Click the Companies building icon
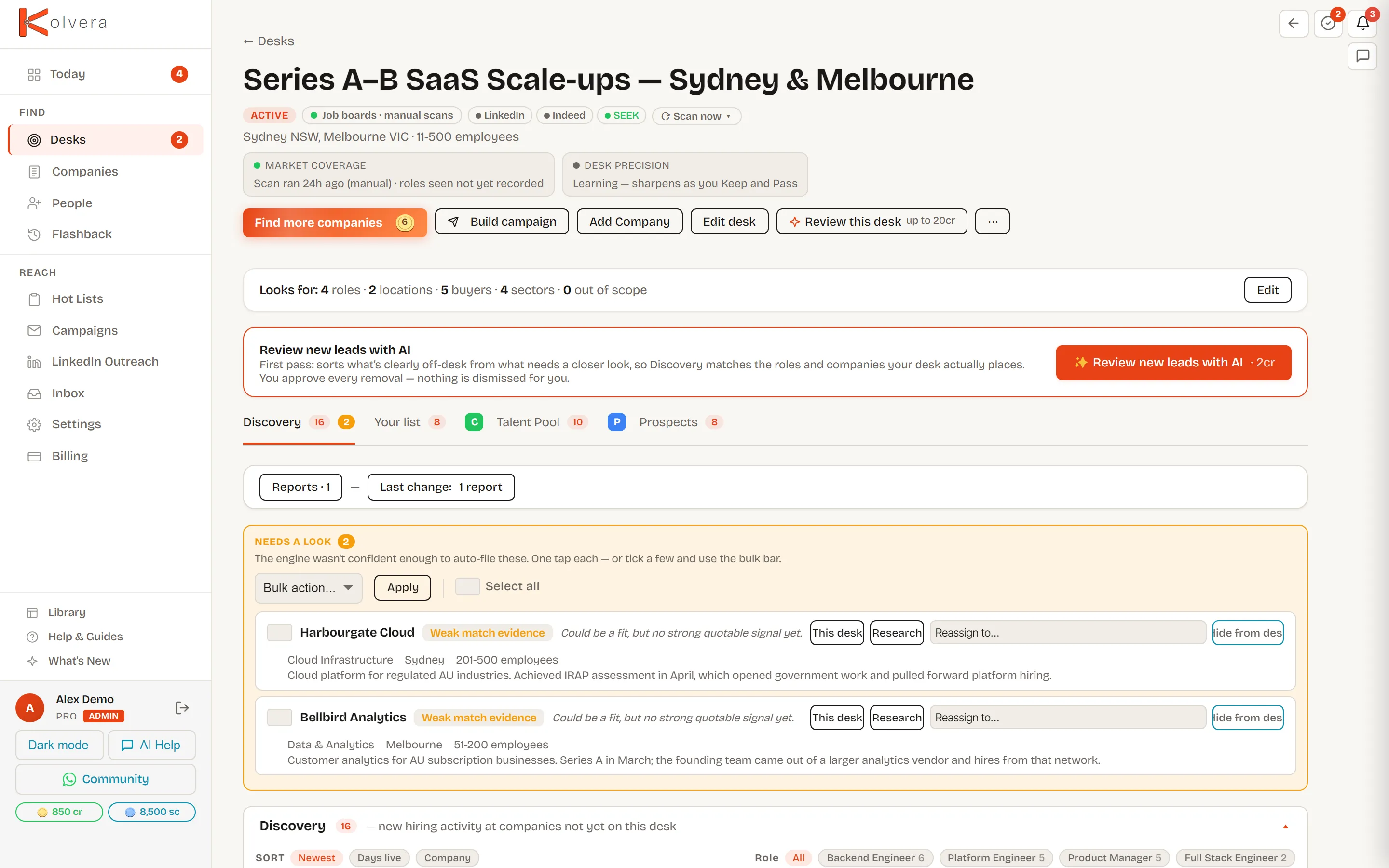 point(34,172)
